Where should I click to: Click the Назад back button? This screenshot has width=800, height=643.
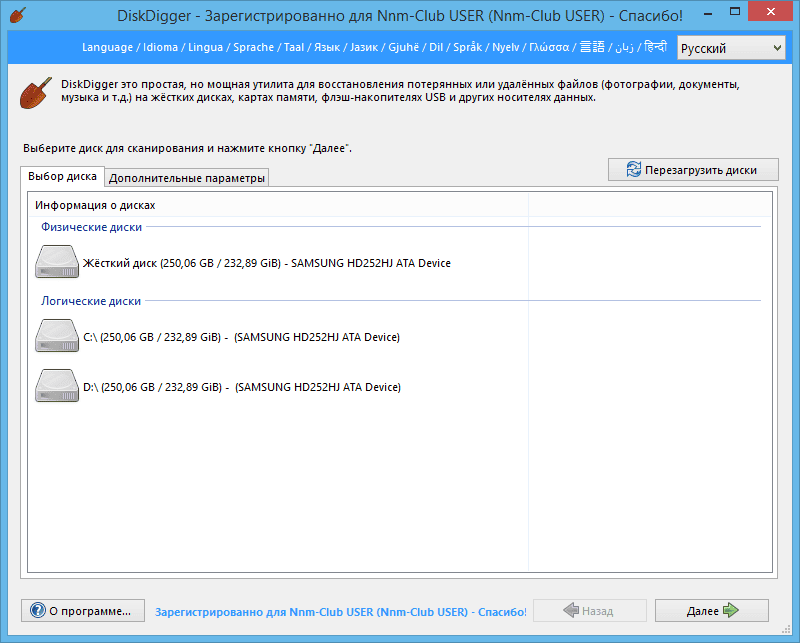pyautogui.click(x=588, y=611)
